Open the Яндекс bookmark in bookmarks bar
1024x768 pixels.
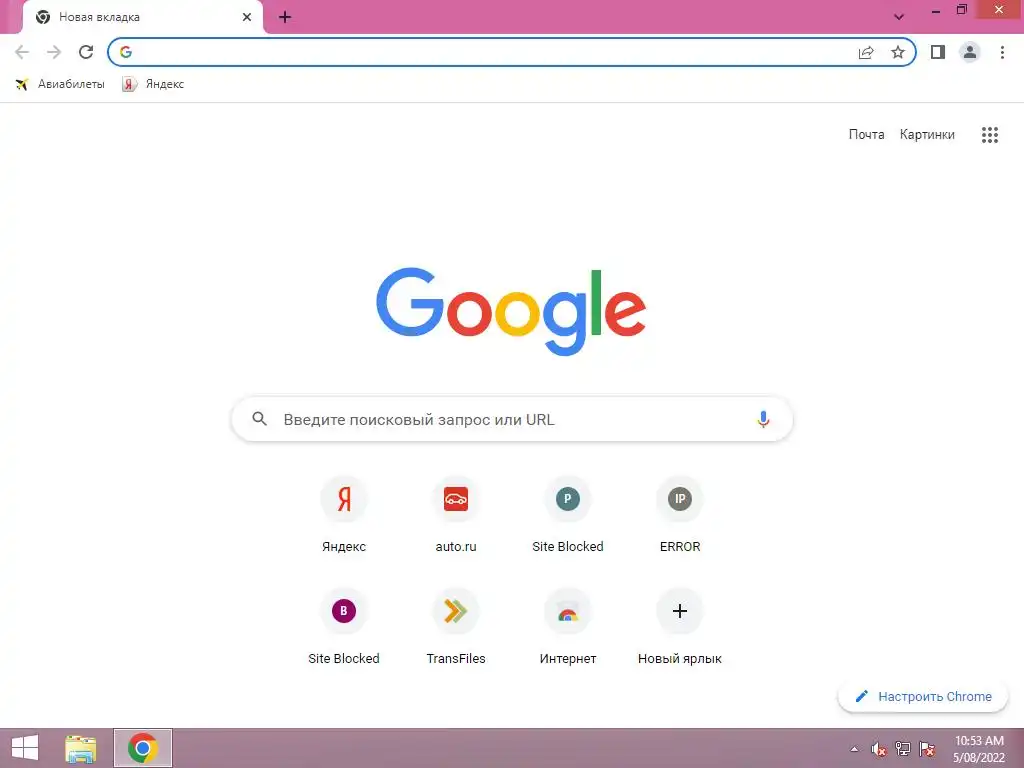pyautogui.click(x=153, y=84)
